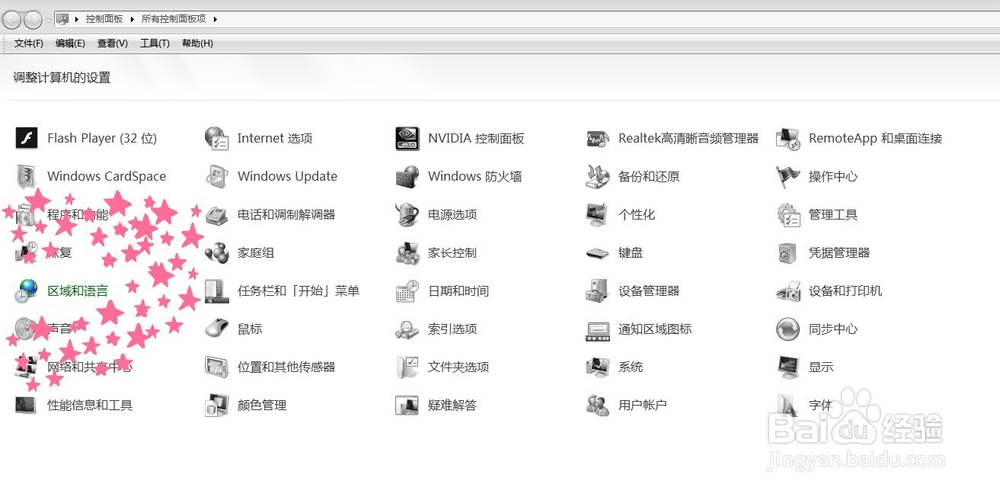
Task: Open the RemoteApp 和桌面连接 icon
Action: [x=788, y=138]
